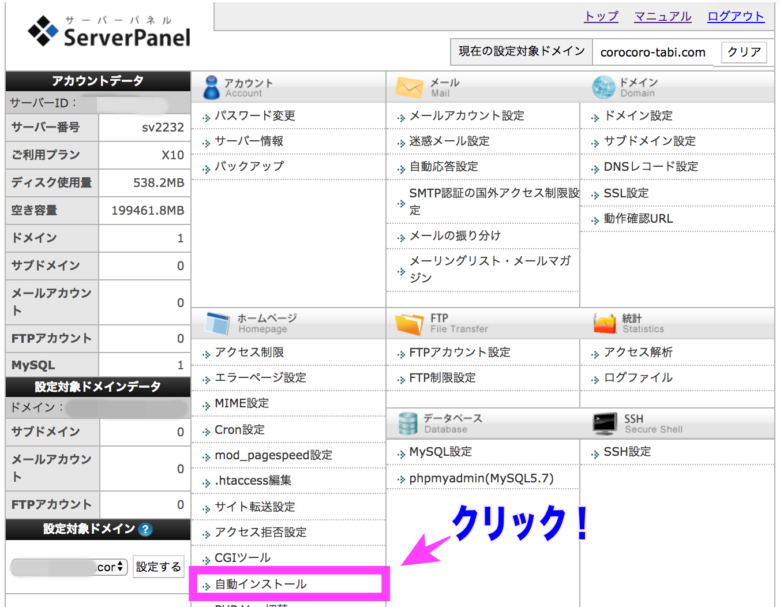Click the アカウントデータ header

[x=98, y=81]
